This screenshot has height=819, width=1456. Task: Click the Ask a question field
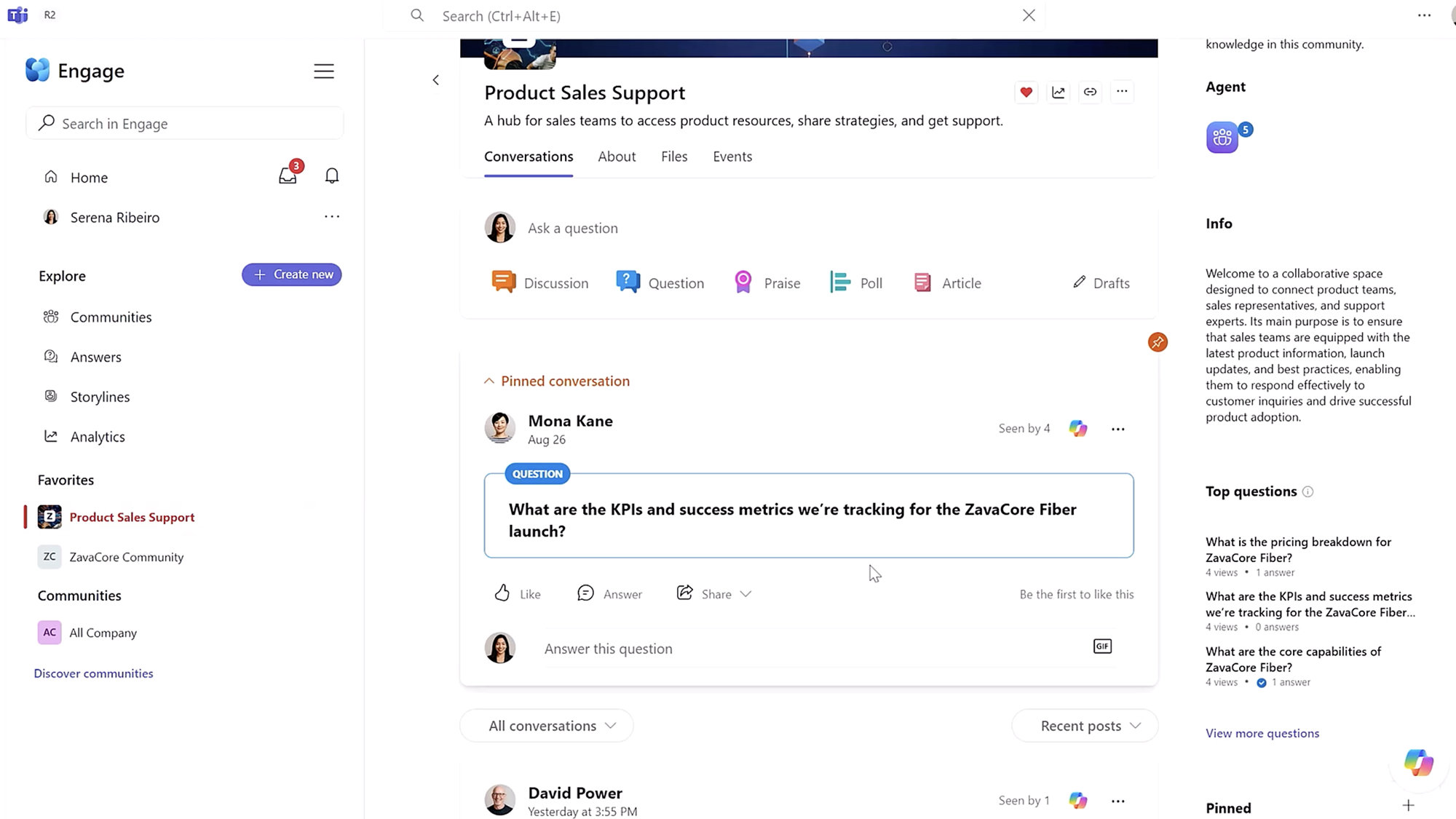point(573,228)
